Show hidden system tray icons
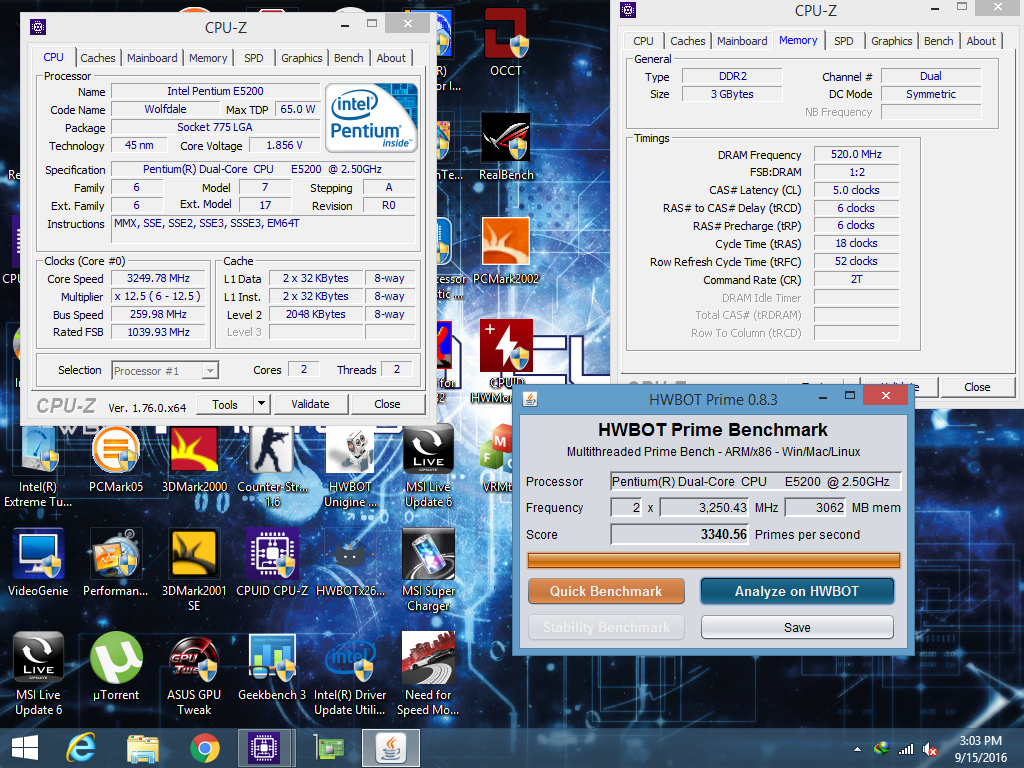The width and height of the screenshot is (1024, 768). pyautogui.click(x=857, y=750)
